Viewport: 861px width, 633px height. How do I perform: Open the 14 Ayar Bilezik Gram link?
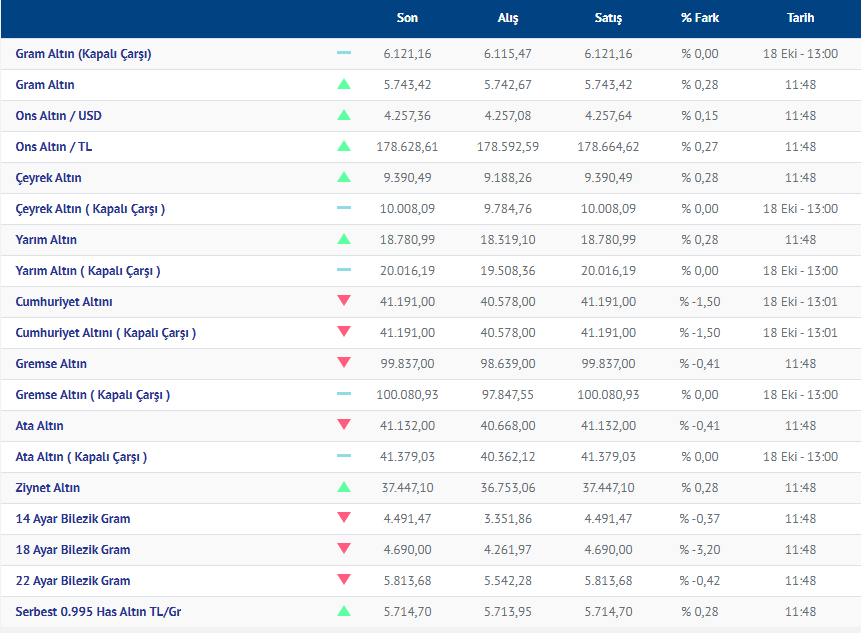(x=73, y=519)
